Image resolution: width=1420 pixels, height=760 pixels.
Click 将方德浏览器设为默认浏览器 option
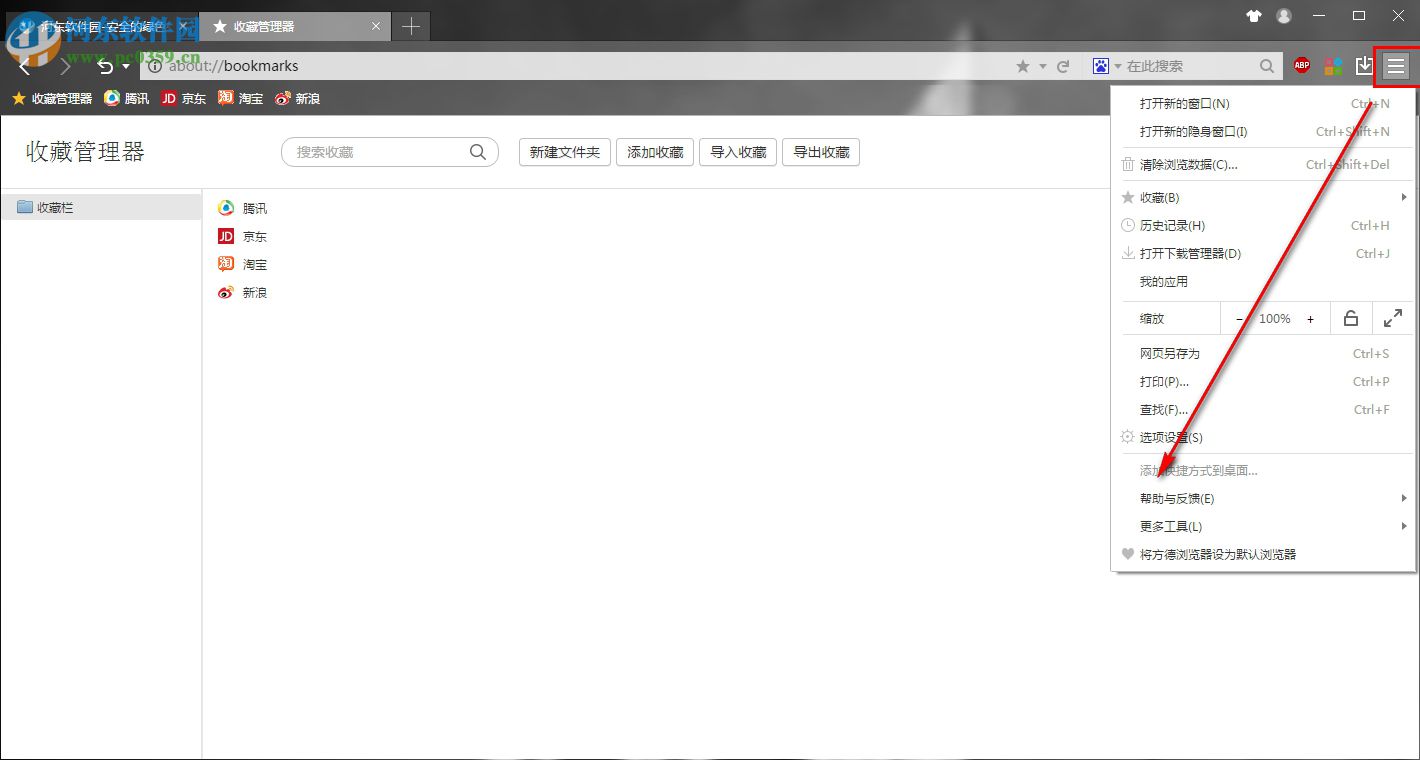point(1218,554)
